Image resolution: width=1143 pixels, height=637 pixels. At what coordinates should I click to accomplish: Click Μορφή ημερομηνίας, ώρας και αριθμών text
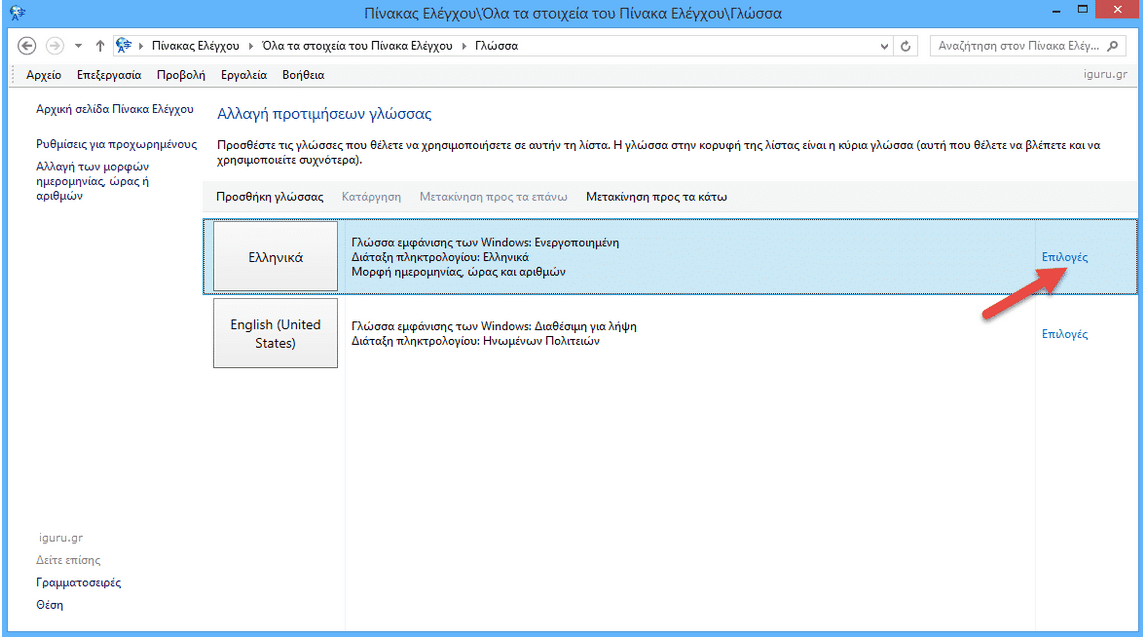pos(459,272)
